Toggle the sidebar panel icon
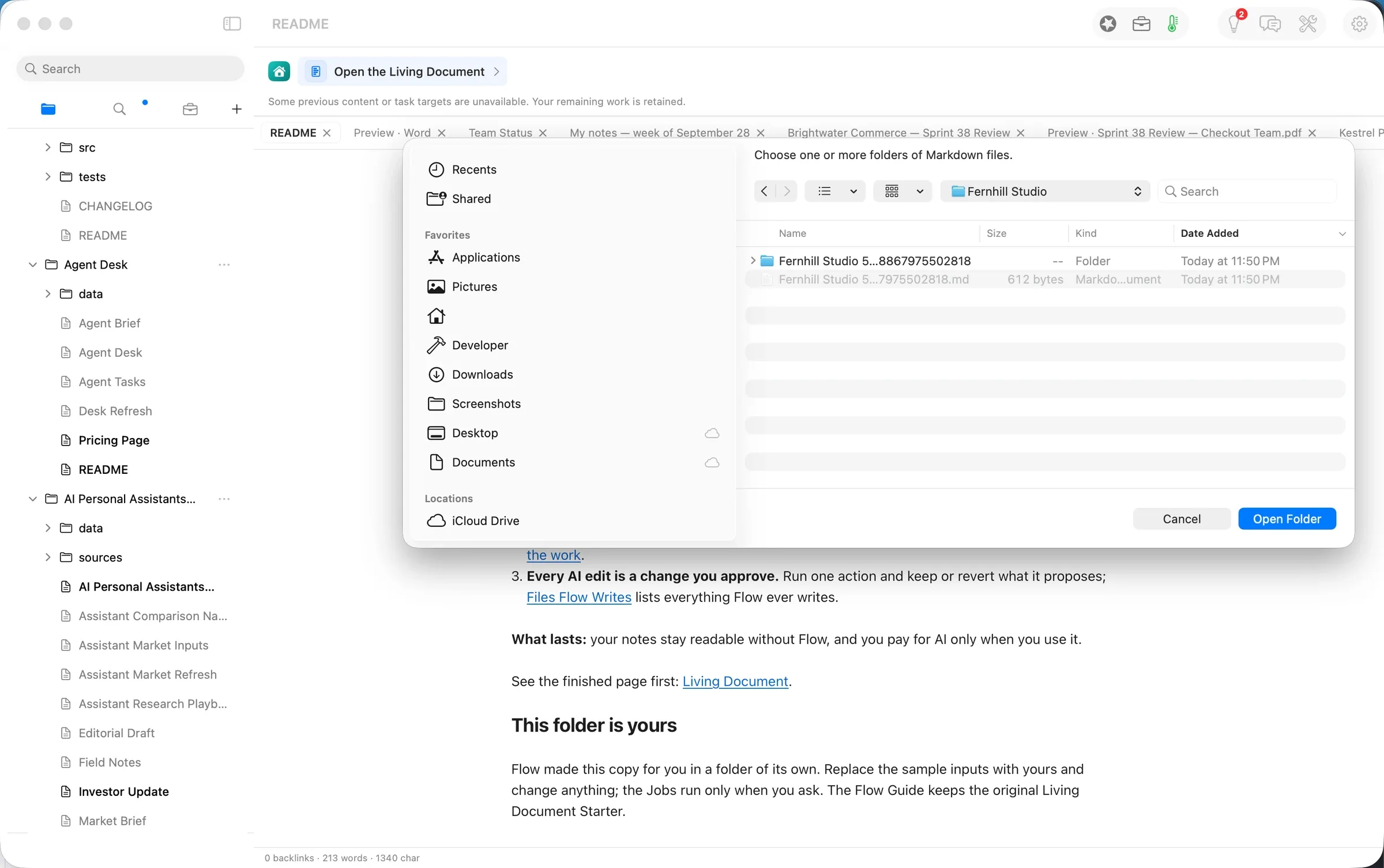Image resolution: width=1384 pixels, height=868 pixels. pyautogui.click(x=232, y=24)
